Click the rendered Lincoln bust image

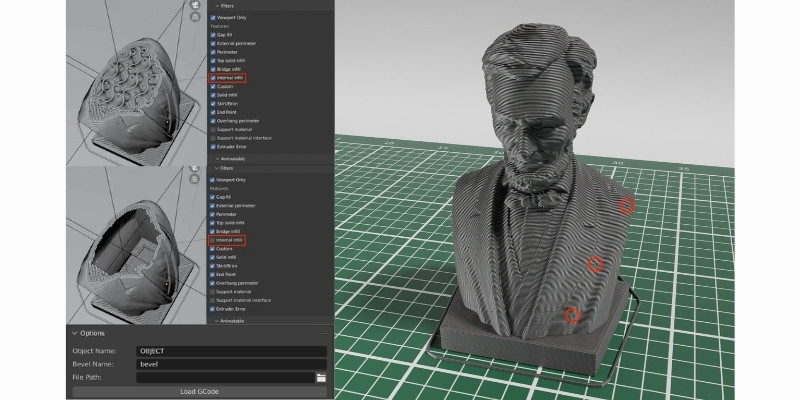[x=534, y=200]
